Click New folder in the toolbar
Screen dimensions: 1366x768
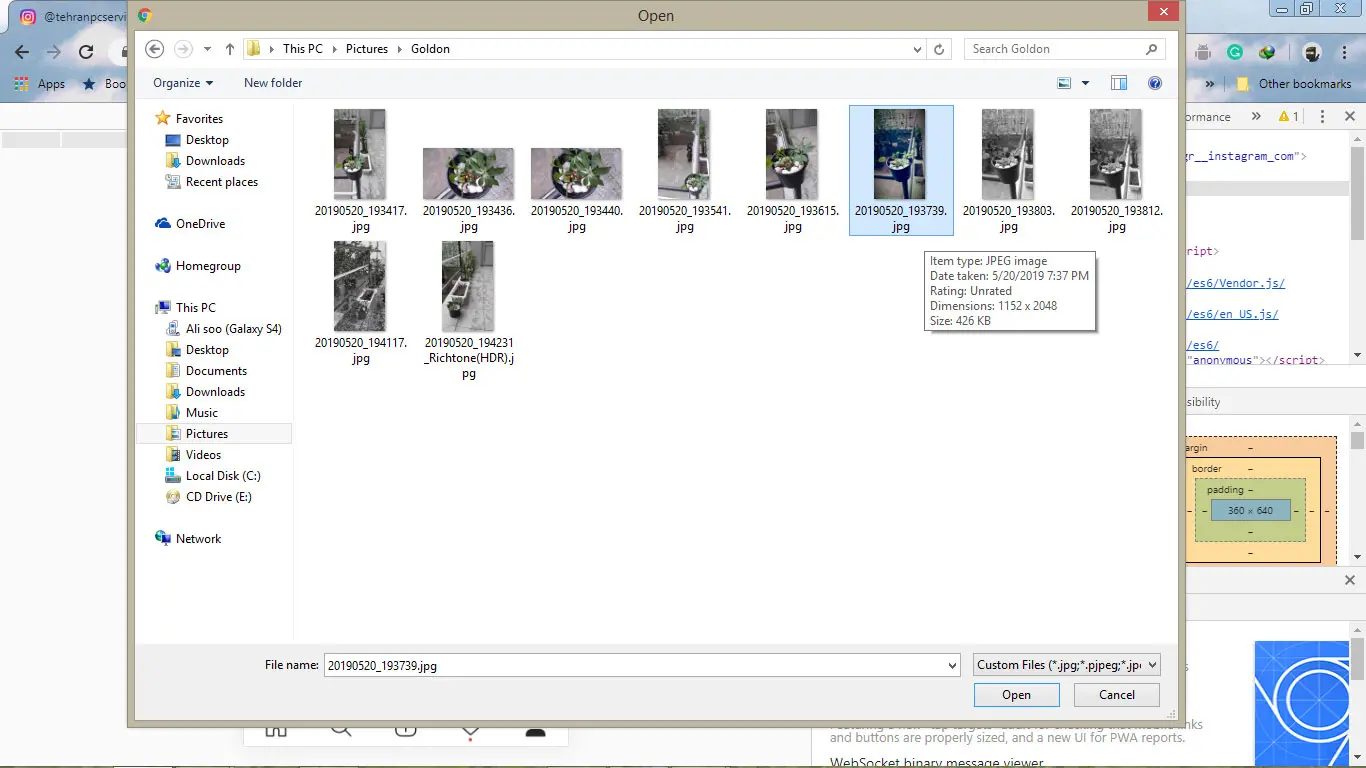coord(273,83)
